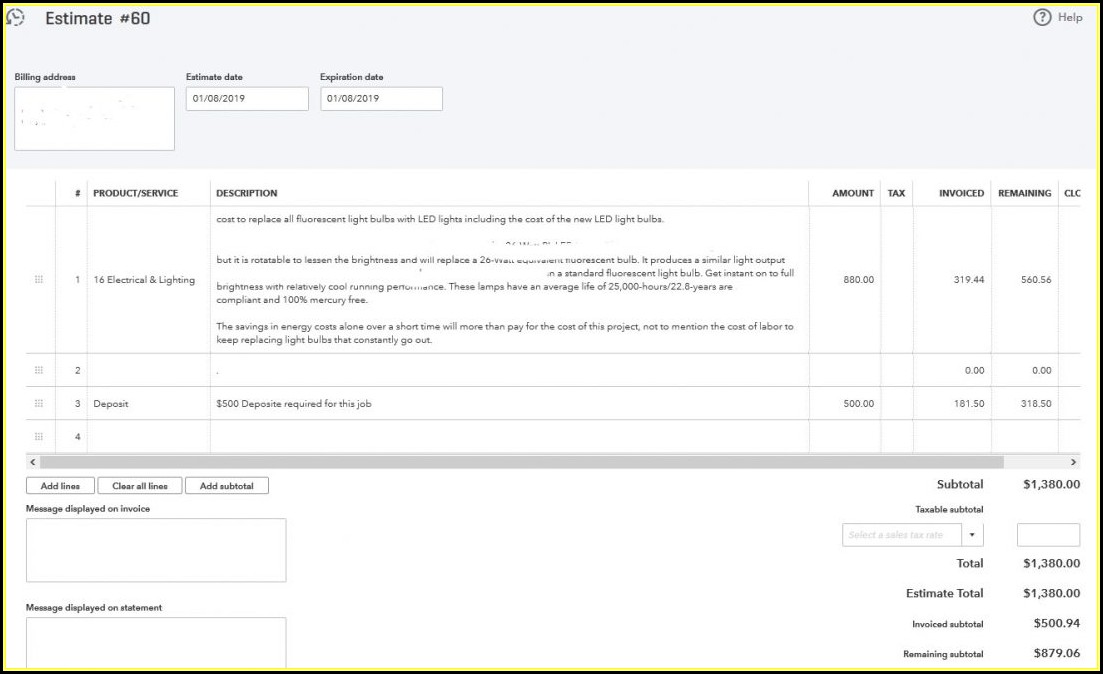Click the drag handle on row 2
1103x674 pixels.
point(39,370)
